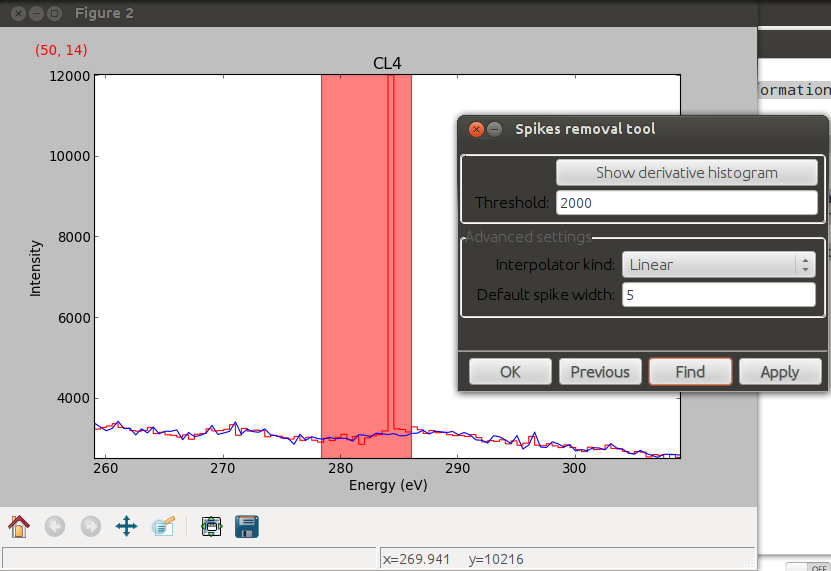
Task: Click the forward arrow for next view
Action: tap(90, 526)
